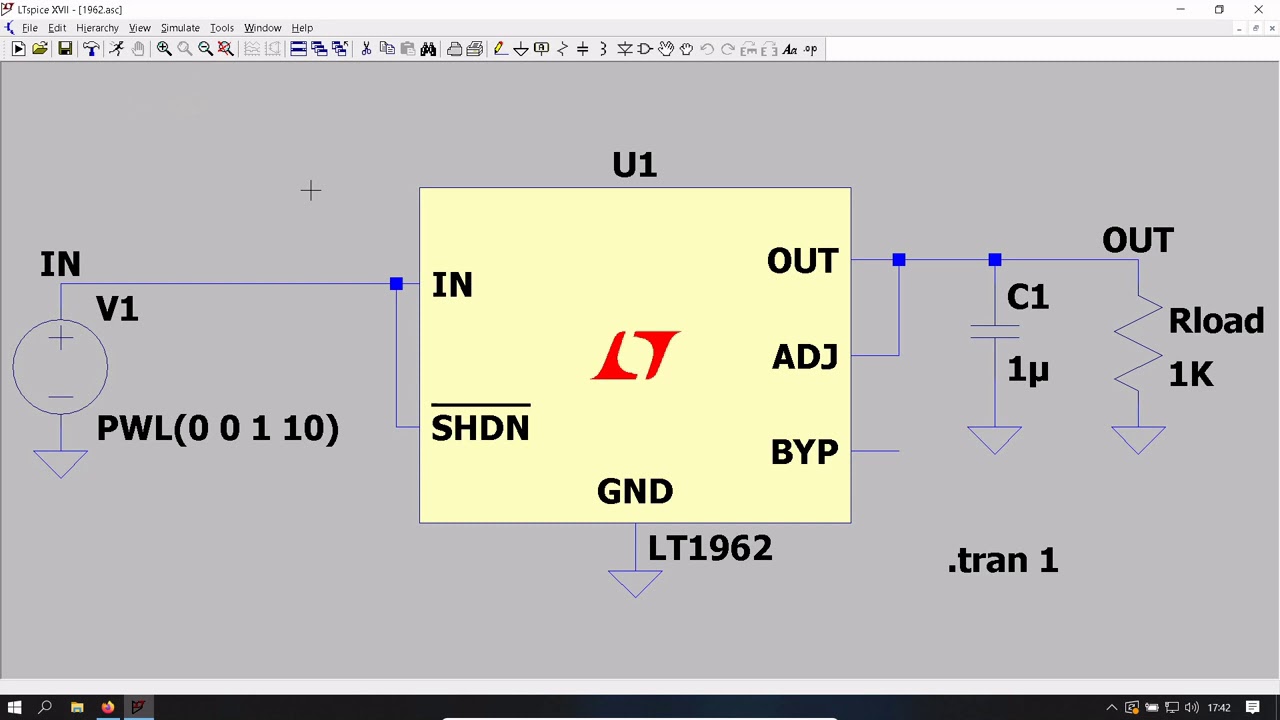Place a Diode tool icon
The width and height of the screenshot is (1280, 720).
point(624,49)
